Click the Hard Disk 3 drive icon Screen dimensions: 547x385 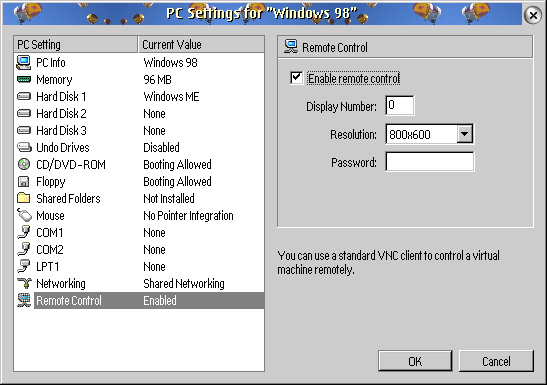(24, 130)
